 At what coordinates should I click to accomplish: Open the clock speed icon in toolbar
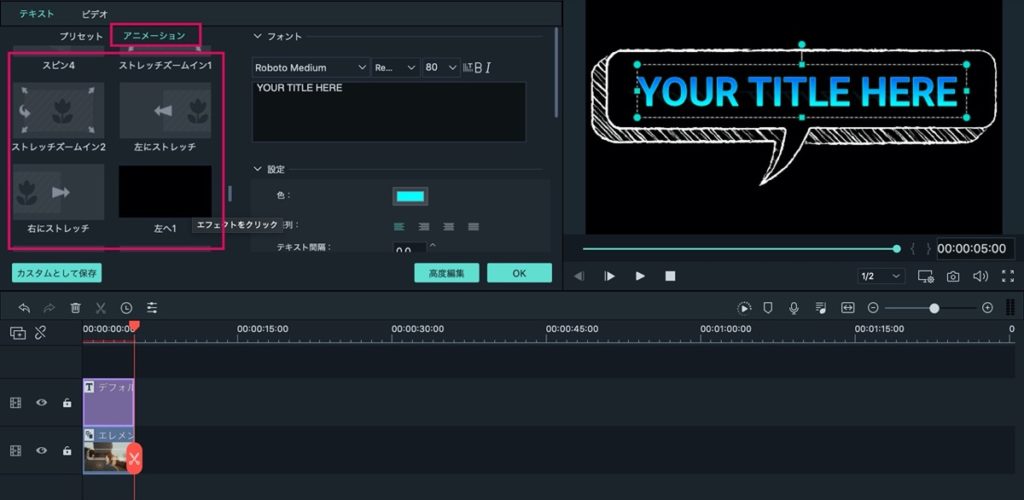[126, 308]
